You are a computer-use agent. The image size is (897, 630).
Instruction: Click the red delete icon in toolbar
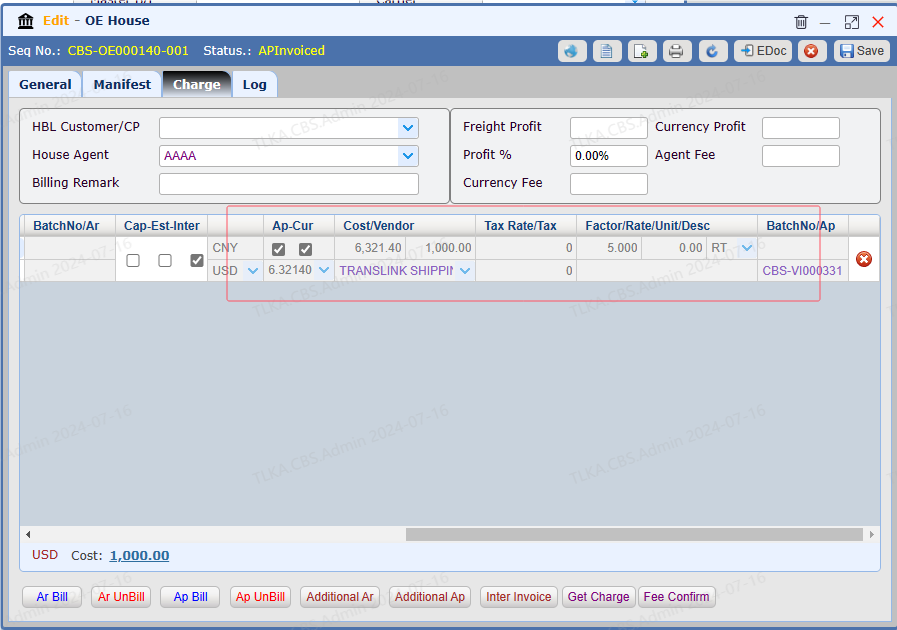click(x=811, y=51)
